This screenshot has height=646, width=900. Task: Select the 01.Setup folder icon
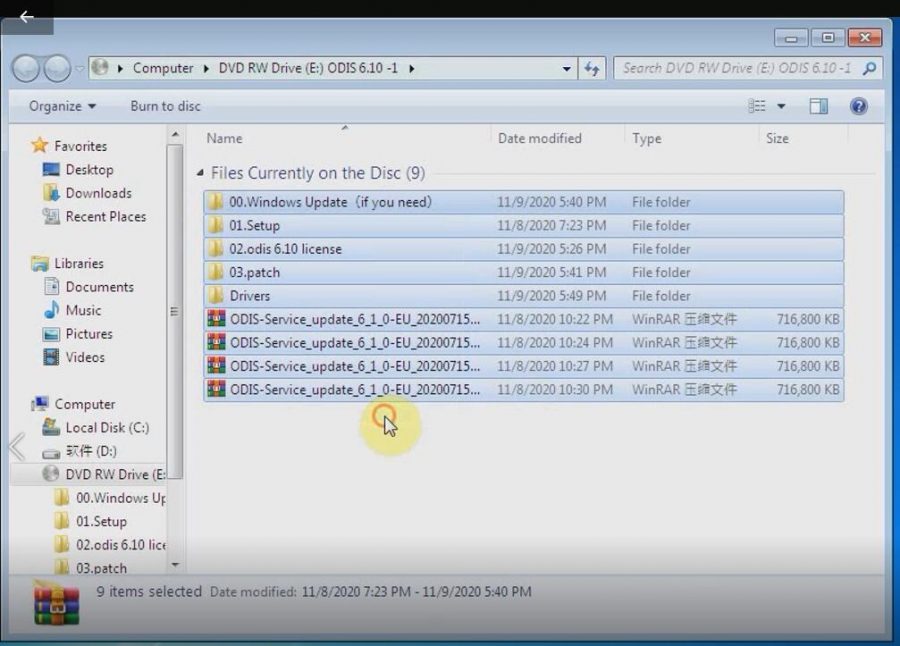pos(216,226)
